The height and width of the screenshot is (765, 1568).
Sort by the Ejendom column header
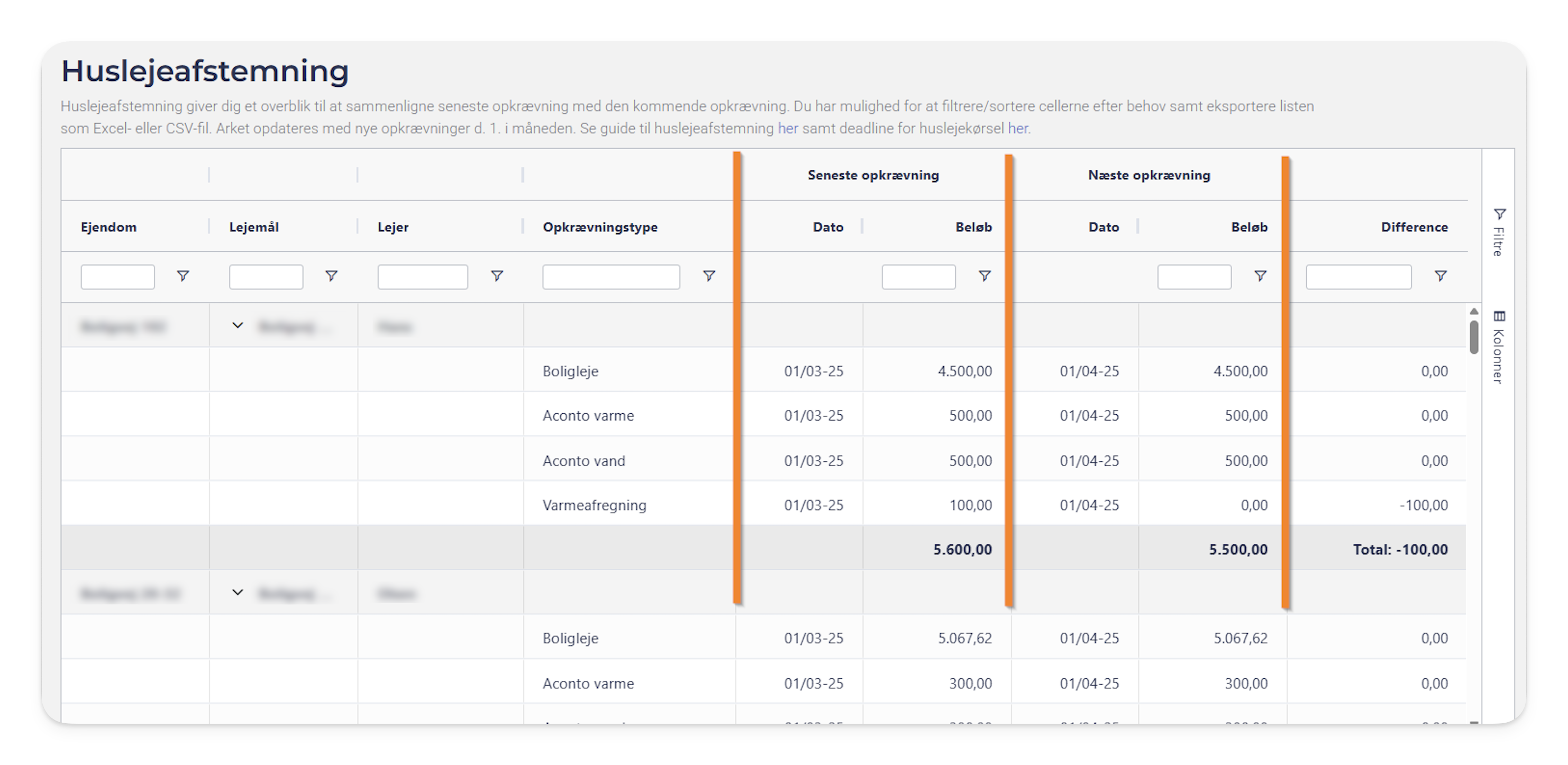[x=108, y=227]
